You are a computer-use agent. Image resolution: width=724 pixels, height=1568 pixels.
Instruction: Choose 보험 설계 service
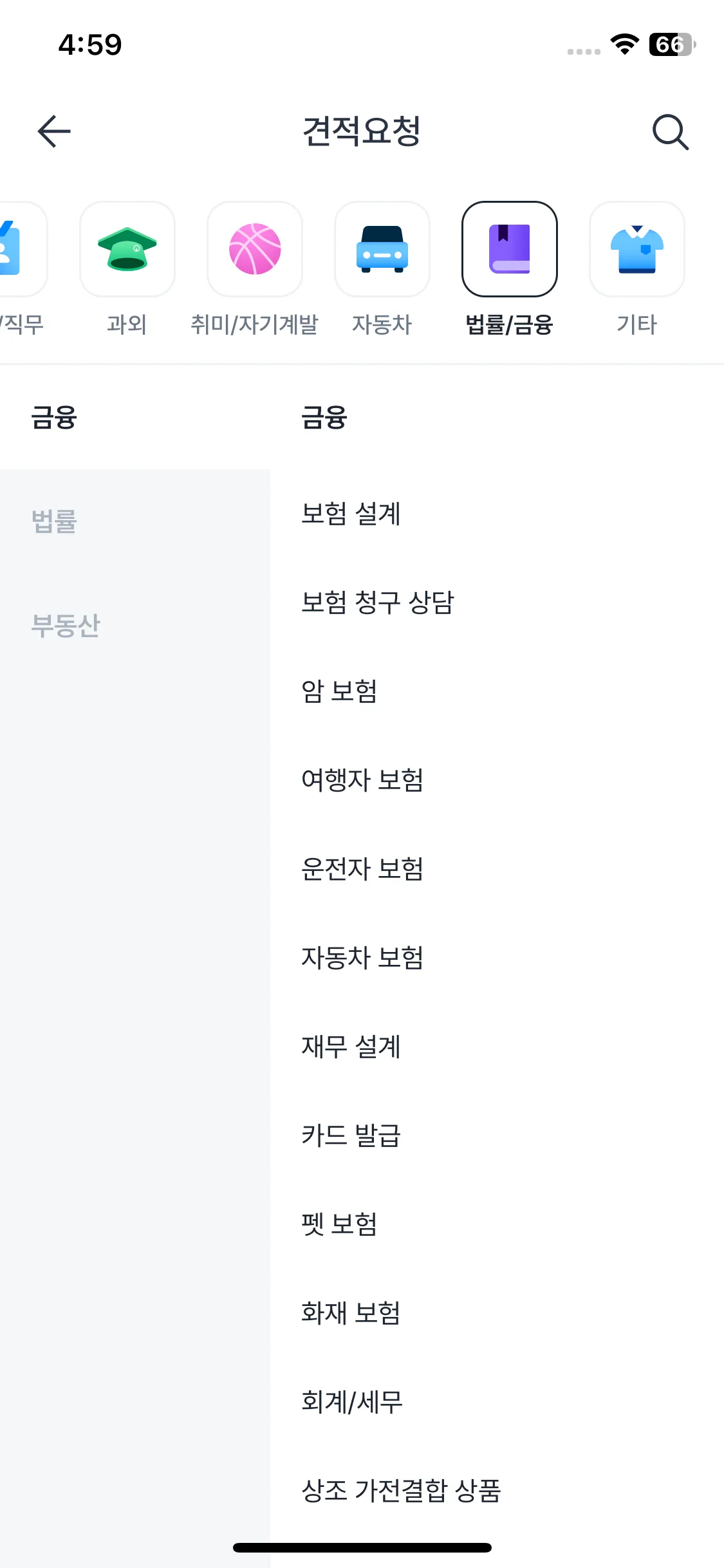point(351,514)
